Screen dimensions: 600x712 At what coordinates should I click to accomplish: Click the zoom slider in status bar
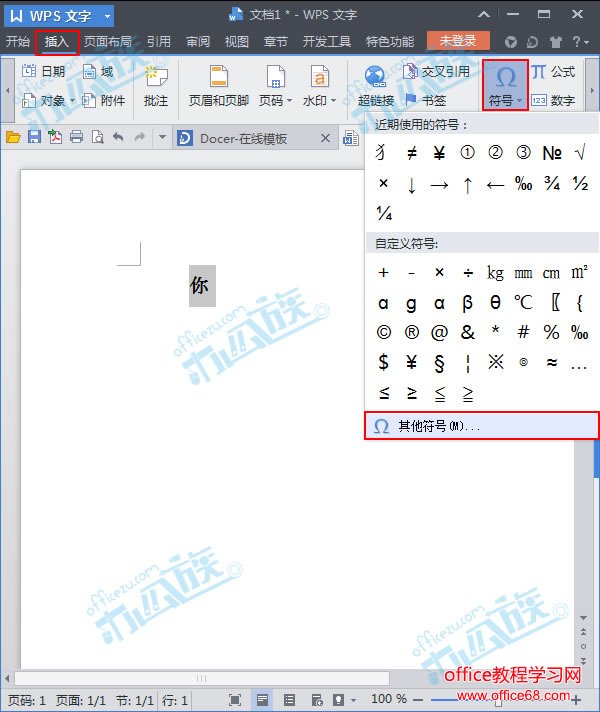500,700
